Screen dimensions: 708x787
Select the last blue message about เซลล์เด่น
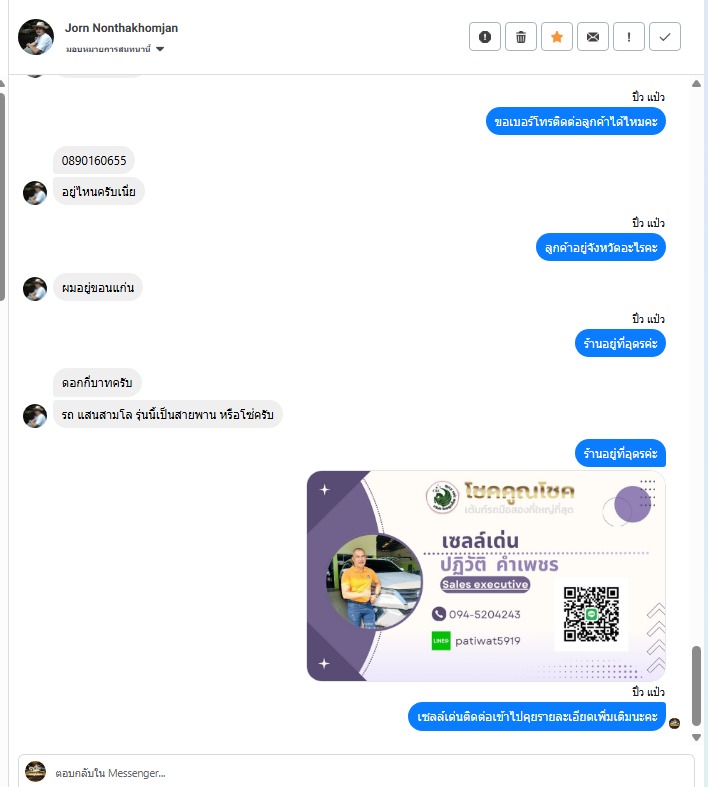point(537,717)
